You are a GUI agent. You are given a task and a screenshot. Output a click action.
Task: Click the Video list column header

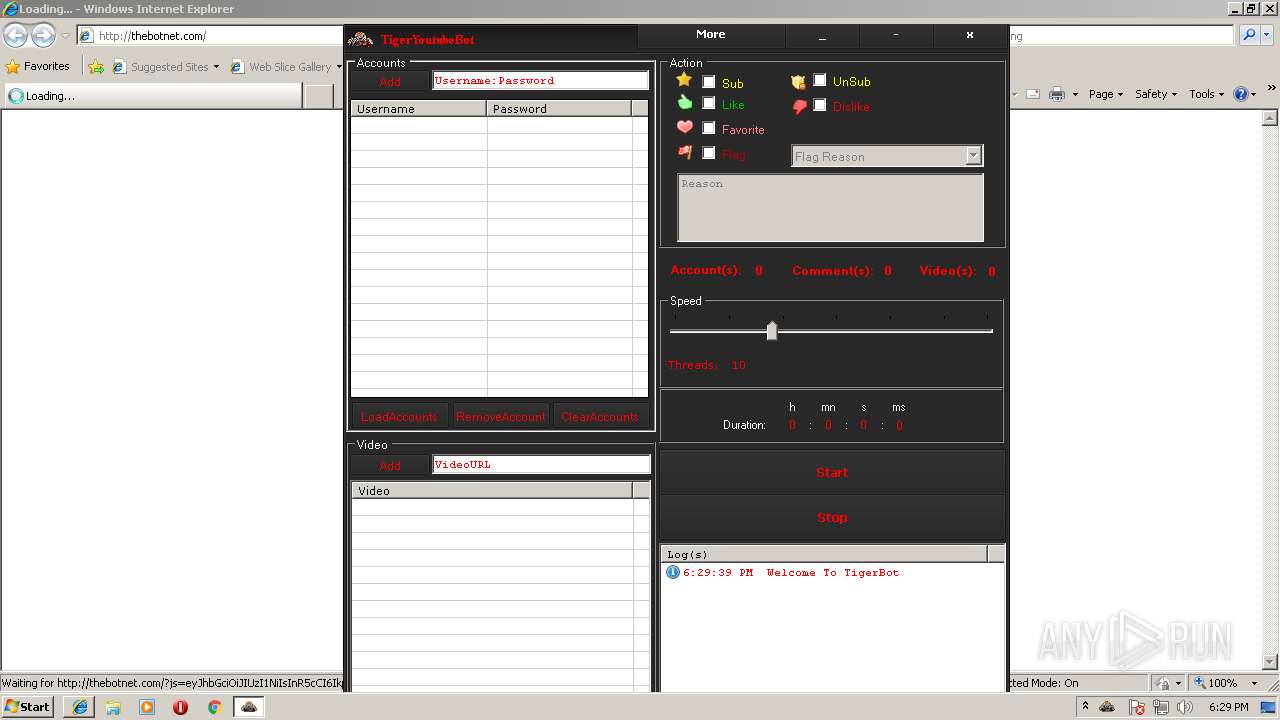point(491,490)
